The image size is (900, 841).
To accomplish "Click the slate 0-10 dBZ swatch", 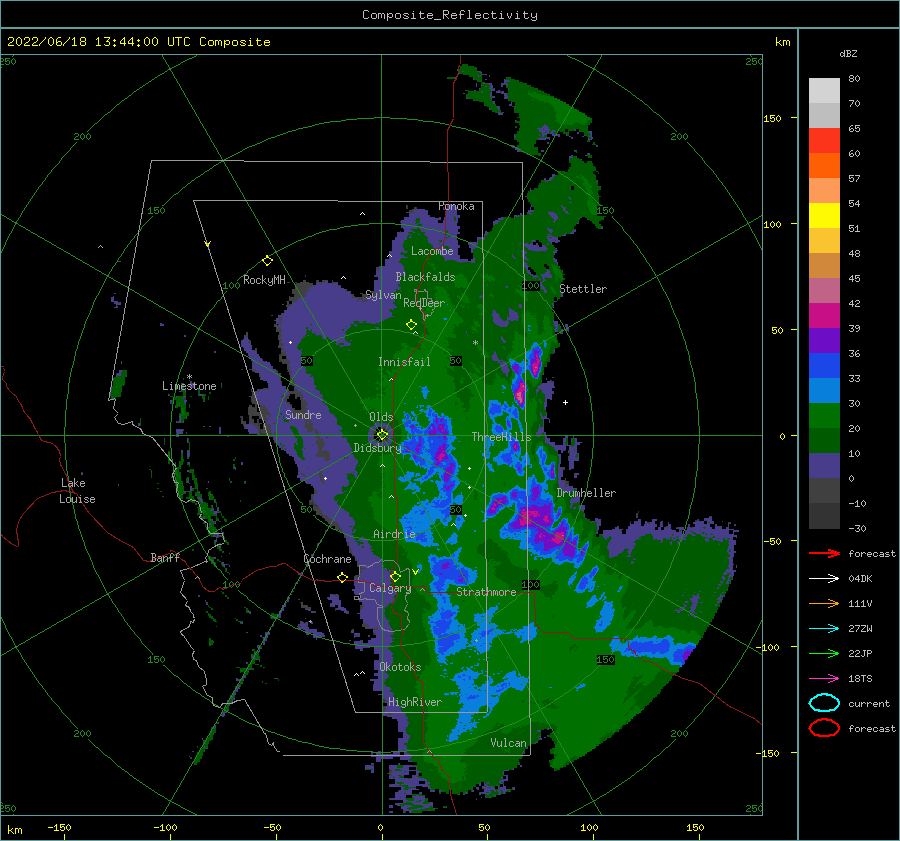I will tap(824, 466).
